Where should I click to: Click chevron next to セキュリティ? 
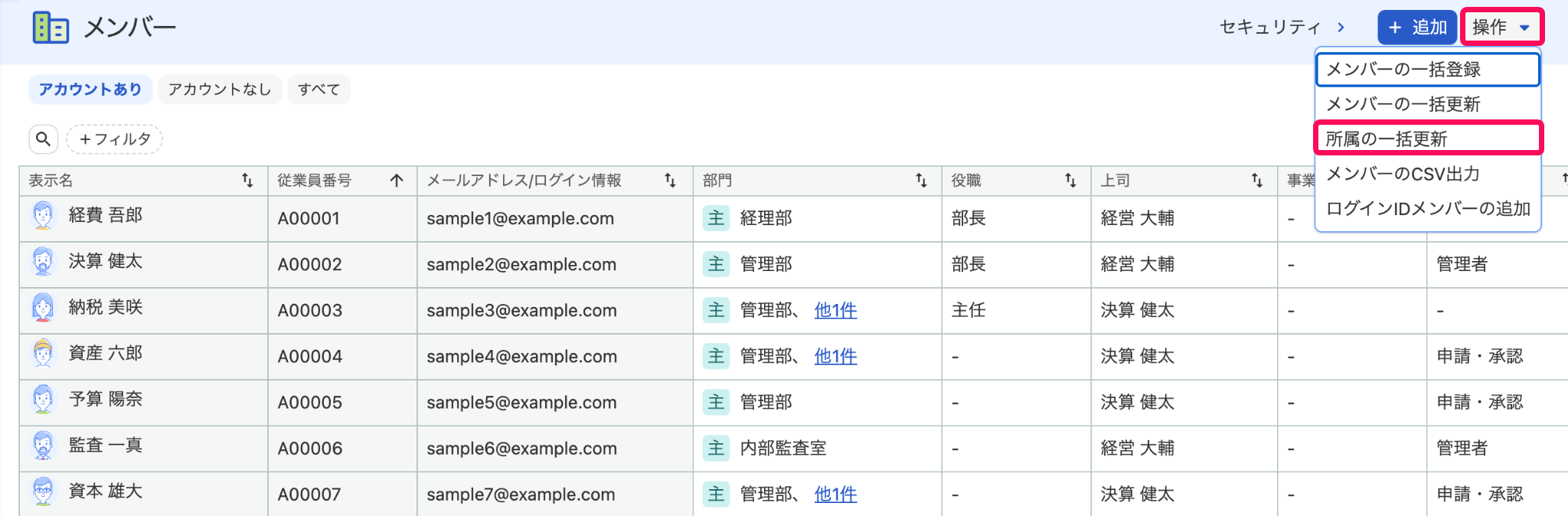pyautogui.click(x=1341, y=28)
